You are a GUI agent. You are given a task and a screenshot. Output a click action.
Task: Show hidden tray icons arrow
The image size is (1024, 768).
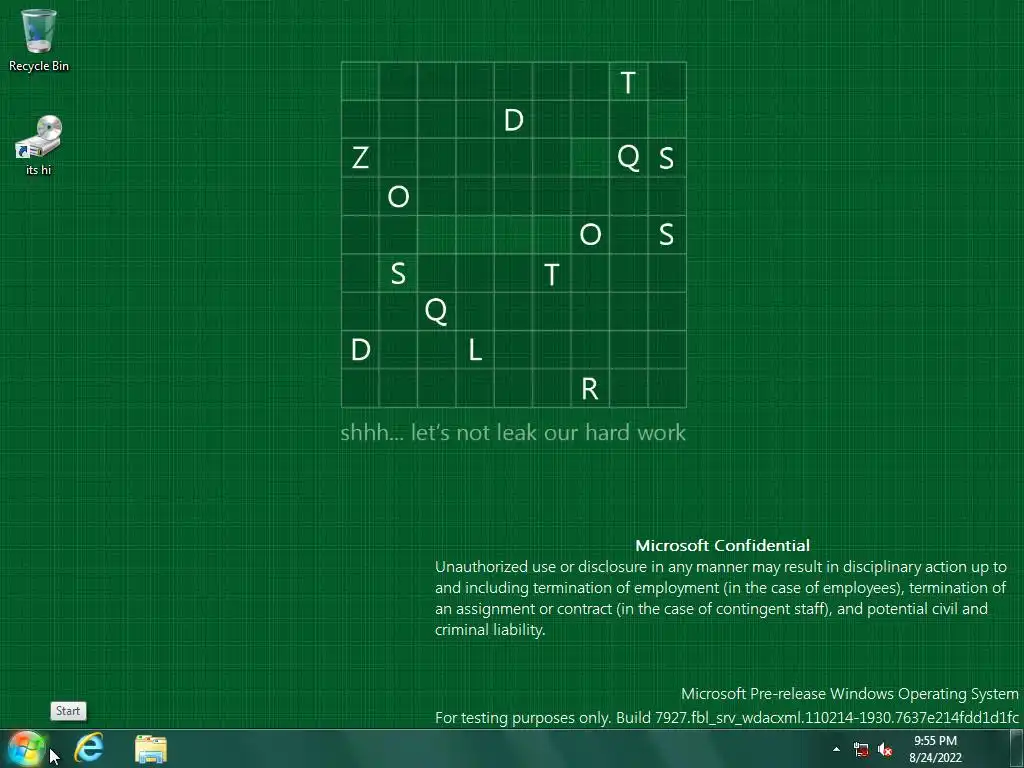837,749
